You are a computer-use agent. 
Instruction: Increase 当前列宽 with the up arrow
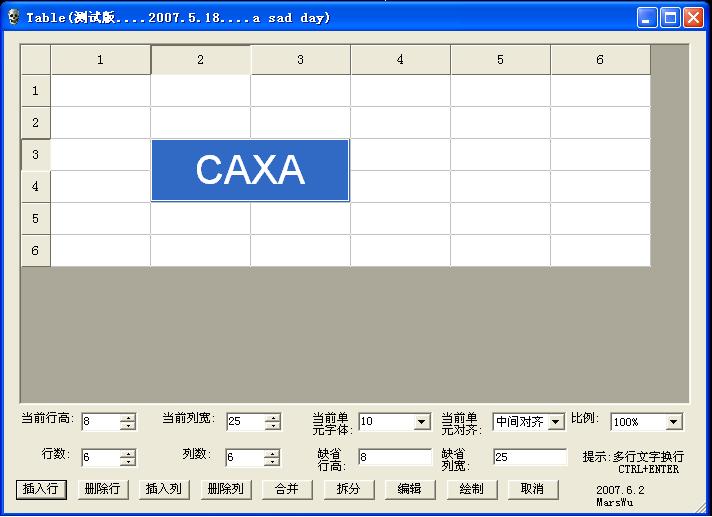(272, 418)
